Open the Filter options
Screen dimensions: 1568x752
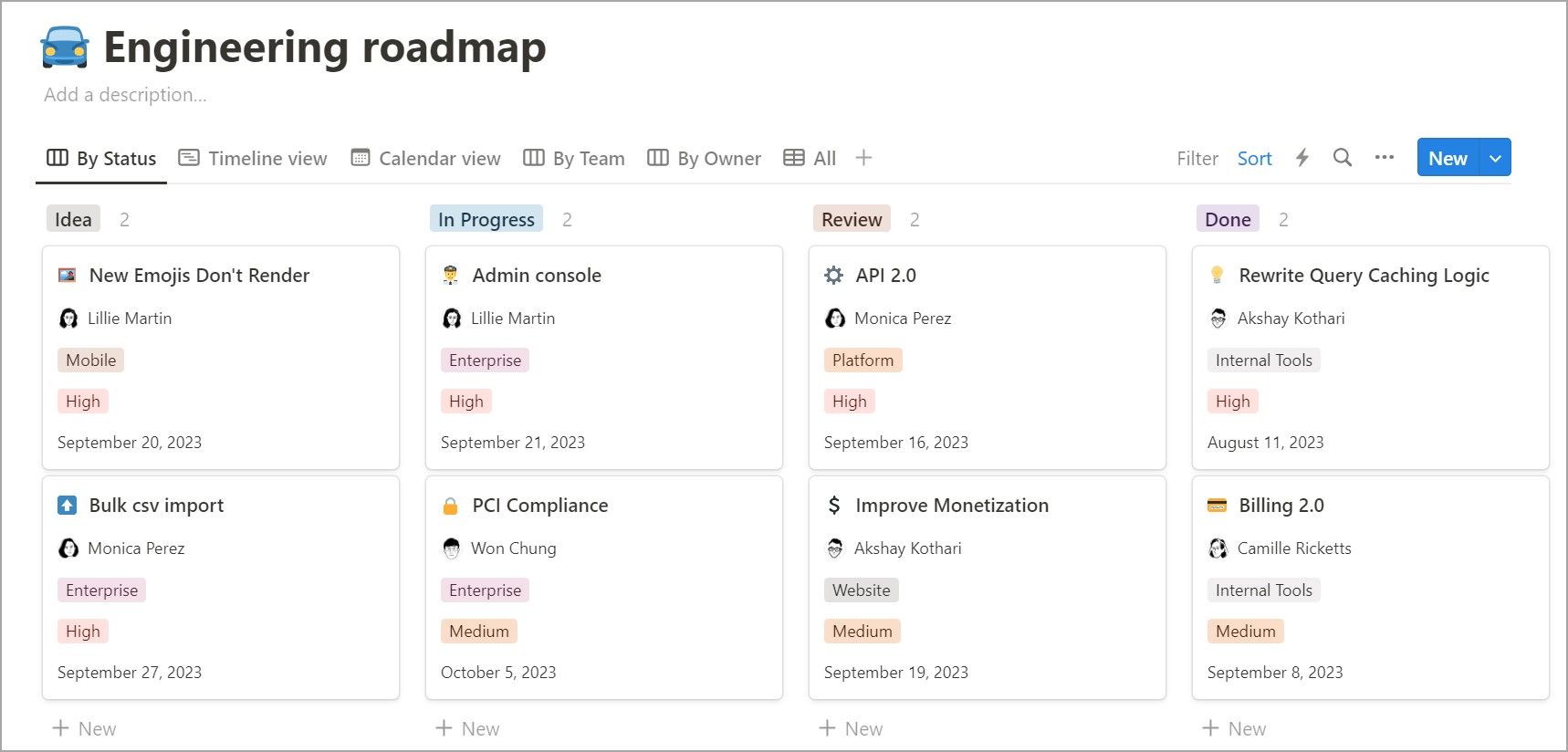click(x=1197, y=158)
